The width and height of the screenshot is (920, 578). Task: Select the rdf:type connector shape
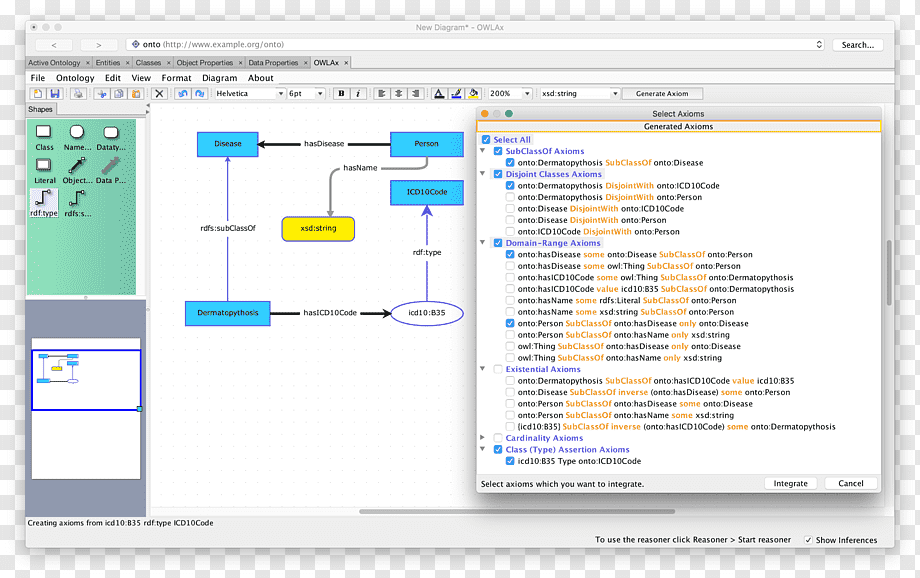click(x=44, y=203)
